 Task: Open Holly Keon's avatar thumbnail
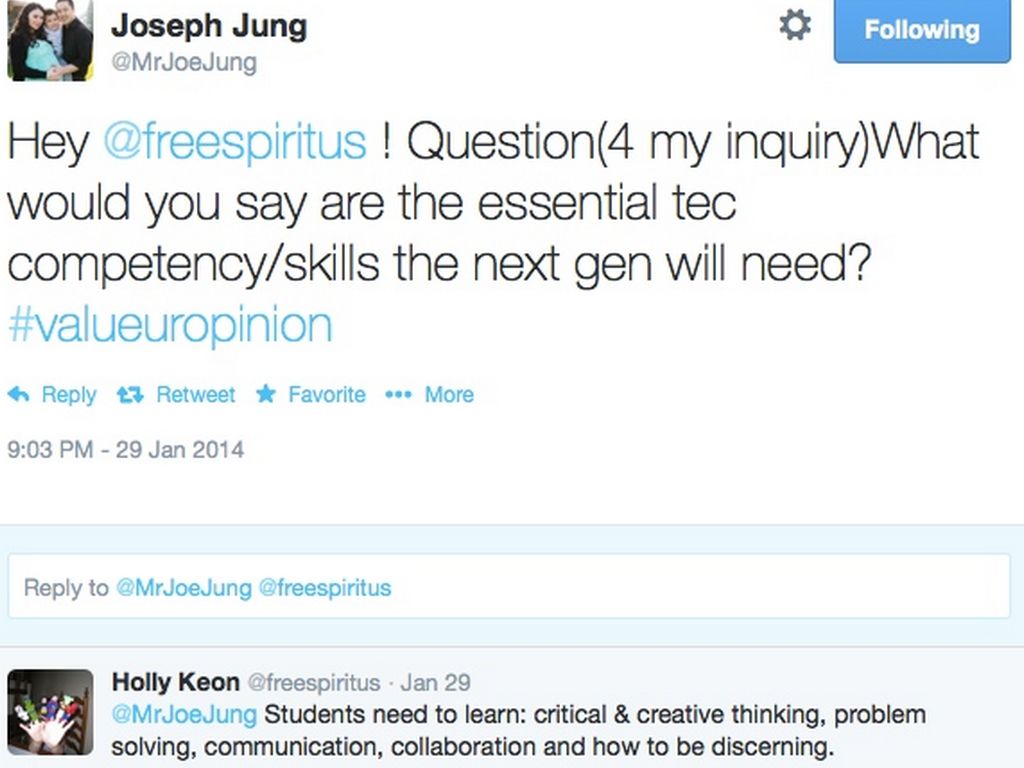[50, 711]
